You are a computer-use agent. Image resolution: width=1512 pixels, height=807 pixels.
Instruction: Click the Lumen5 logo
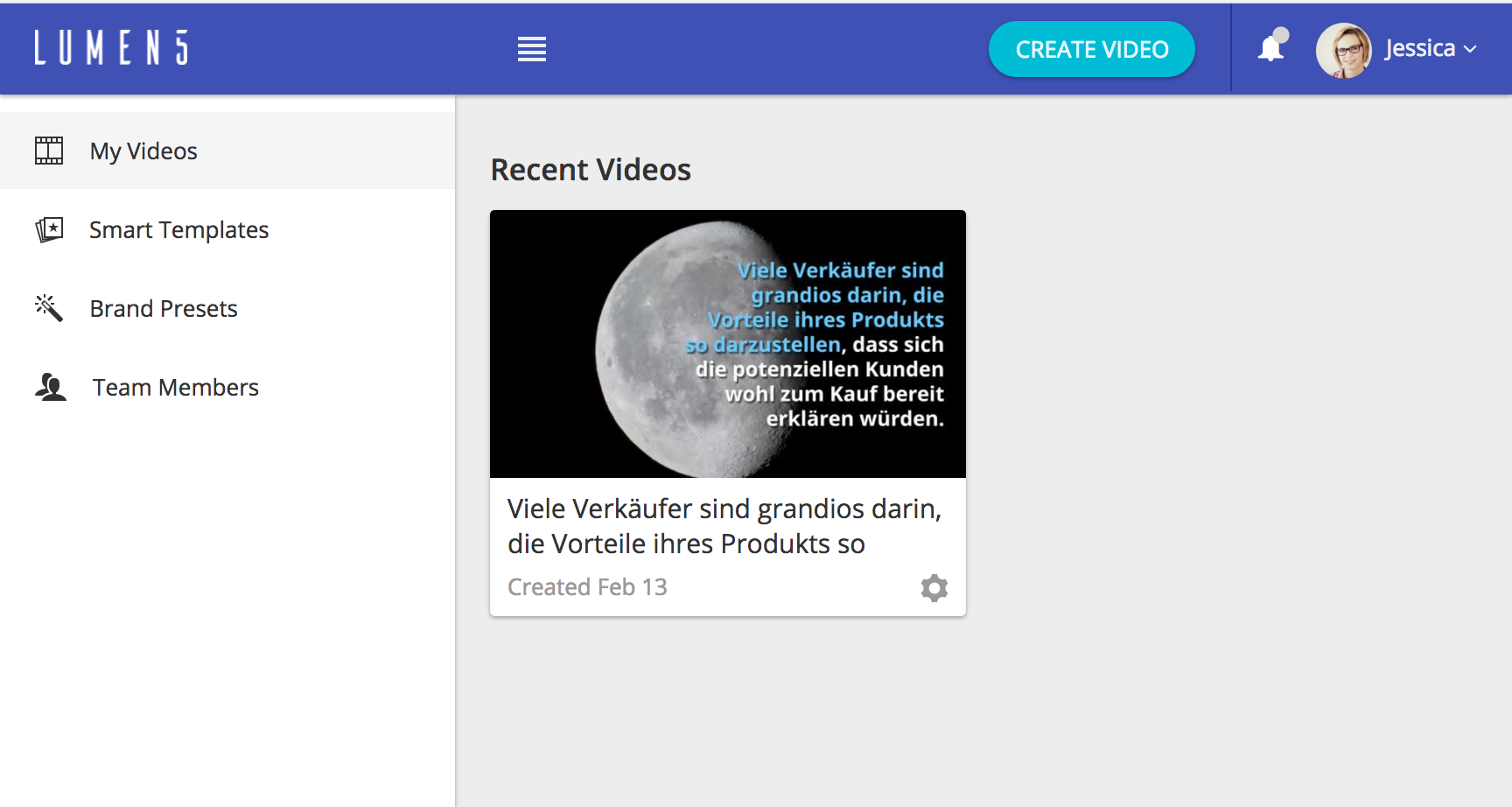(111, 48)
